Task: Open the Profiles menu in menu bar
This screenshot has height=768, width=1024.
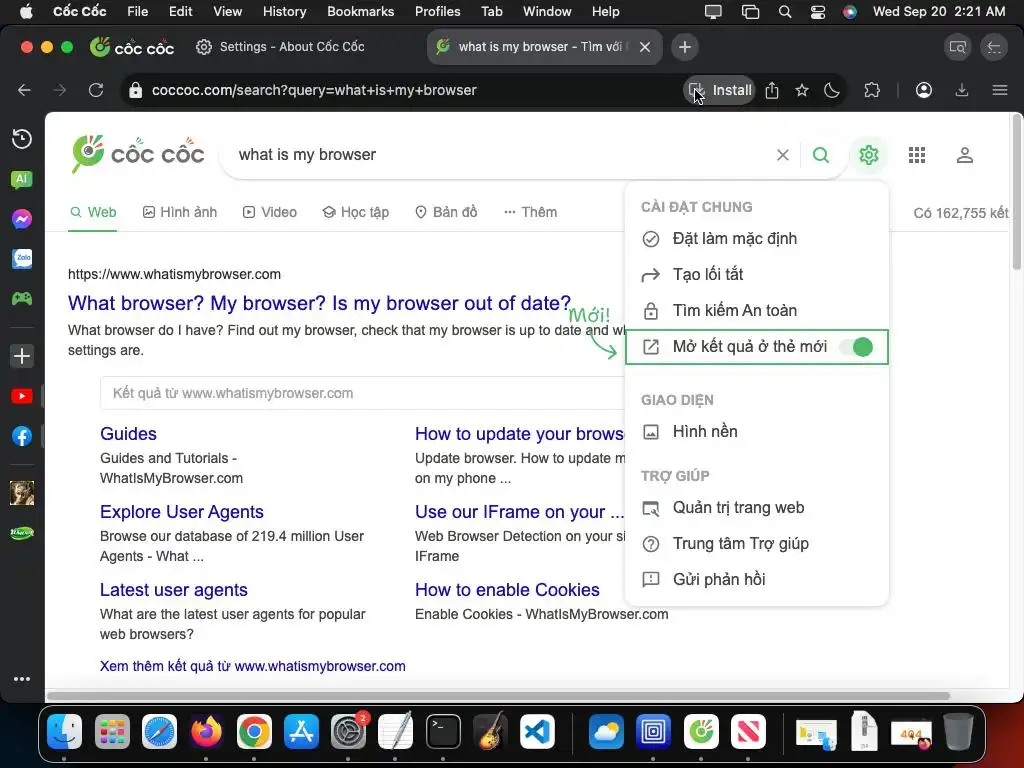Action: (x=438, y=11)
